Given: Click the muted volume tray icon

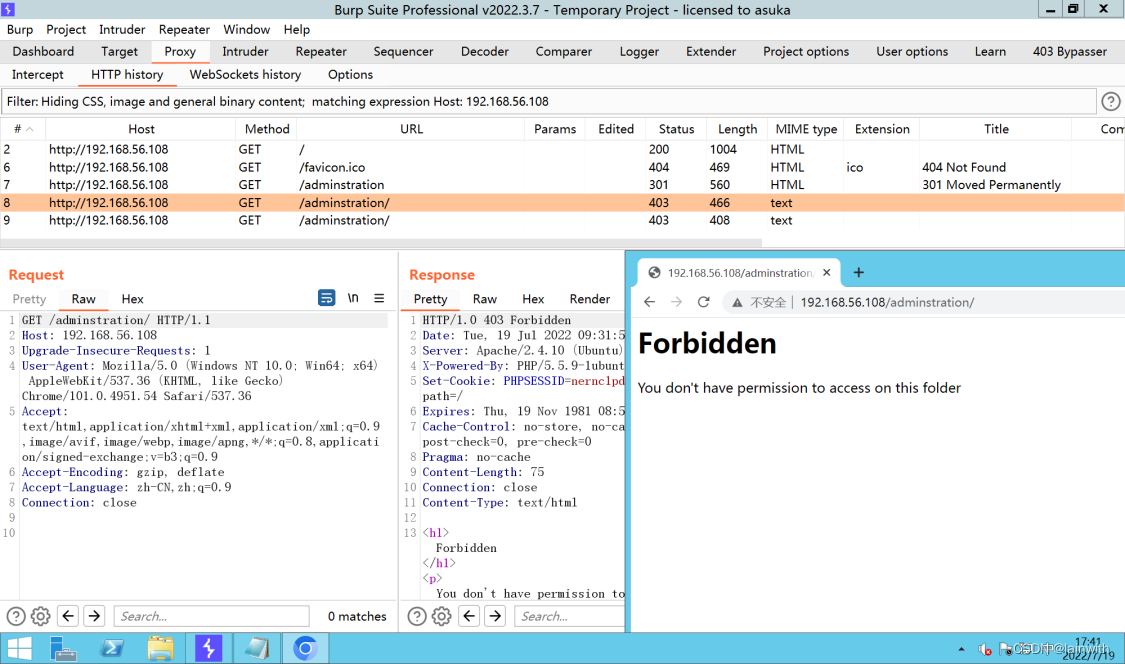Looking at the screenshot, I should (985, 650).
